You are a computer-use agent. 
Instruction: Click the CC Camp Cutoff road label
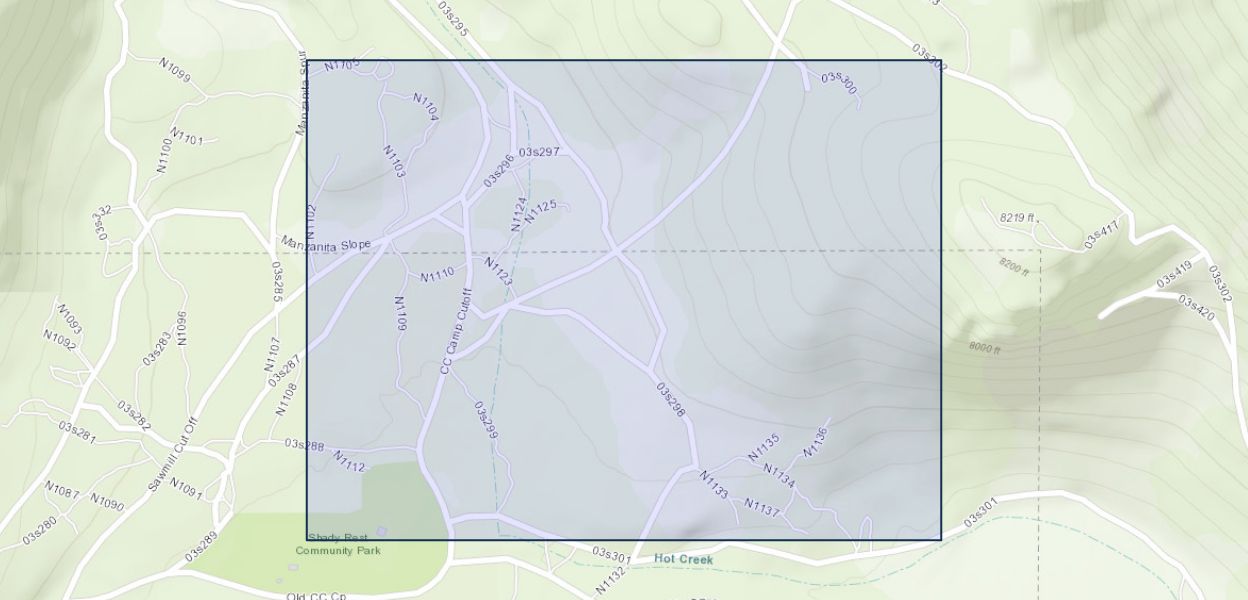(x=455, y=331)
